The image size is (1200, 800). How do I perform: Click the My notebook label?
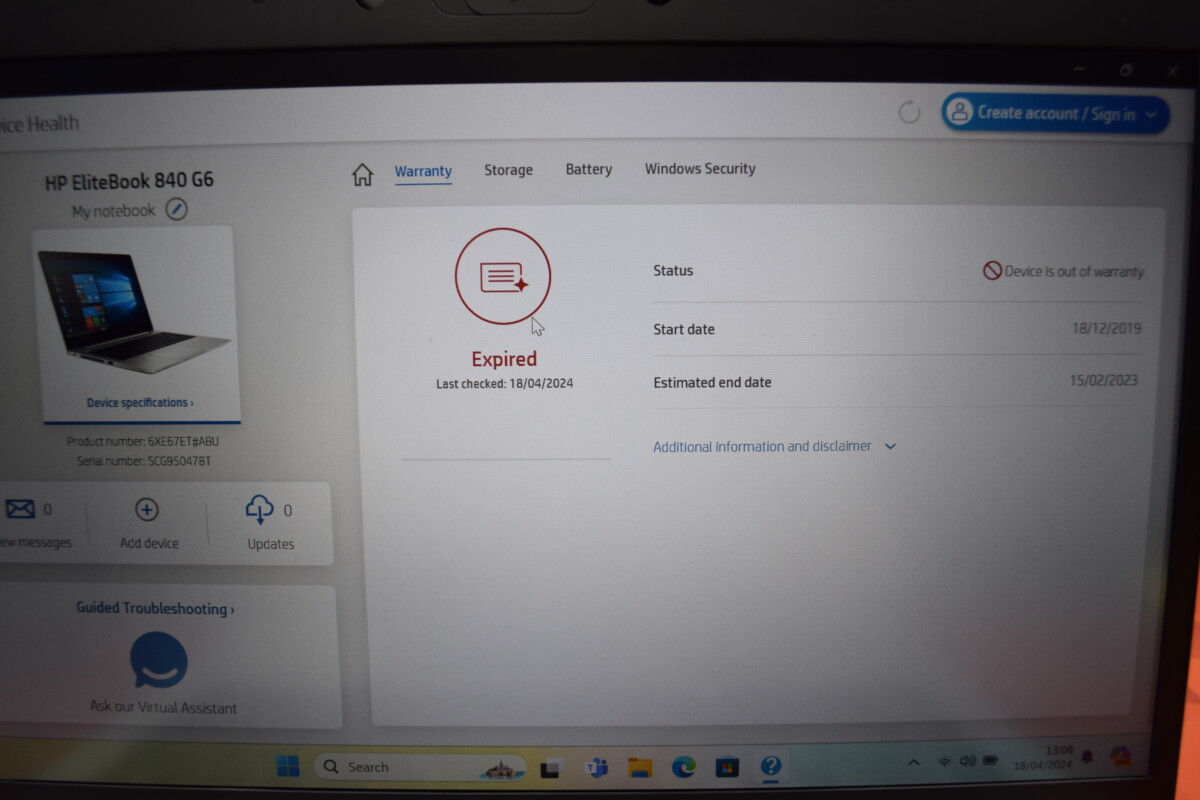(114, 211)
